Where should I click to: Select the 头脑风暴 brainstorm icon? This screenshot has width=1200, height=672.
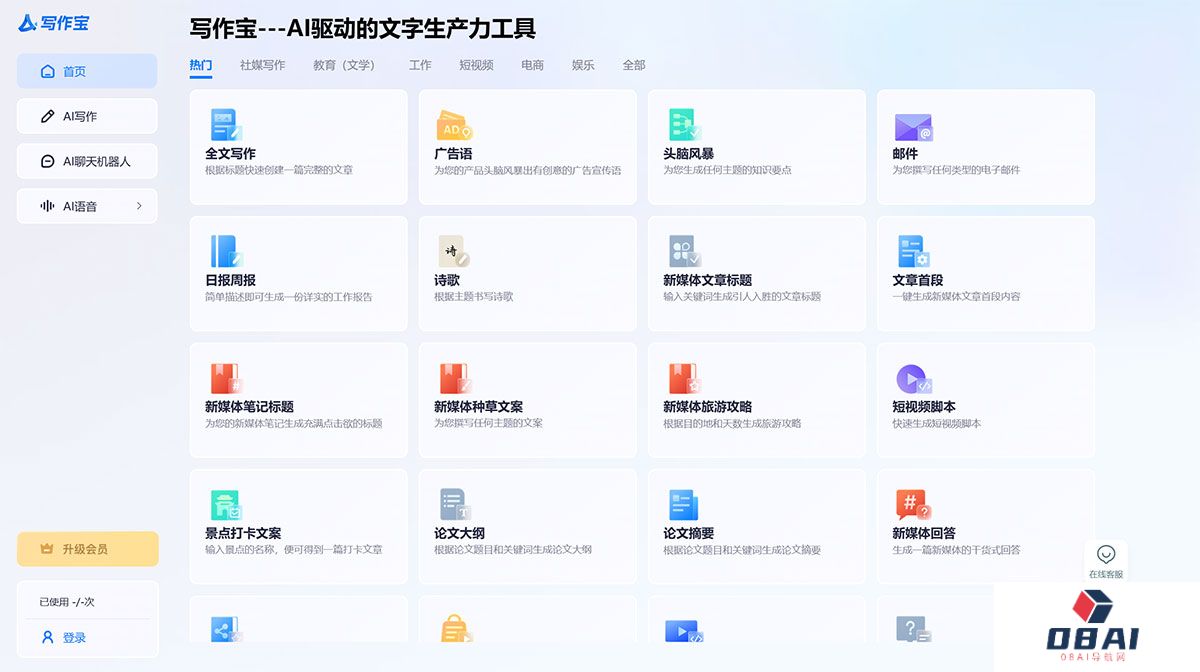click(x=683, y=125)
